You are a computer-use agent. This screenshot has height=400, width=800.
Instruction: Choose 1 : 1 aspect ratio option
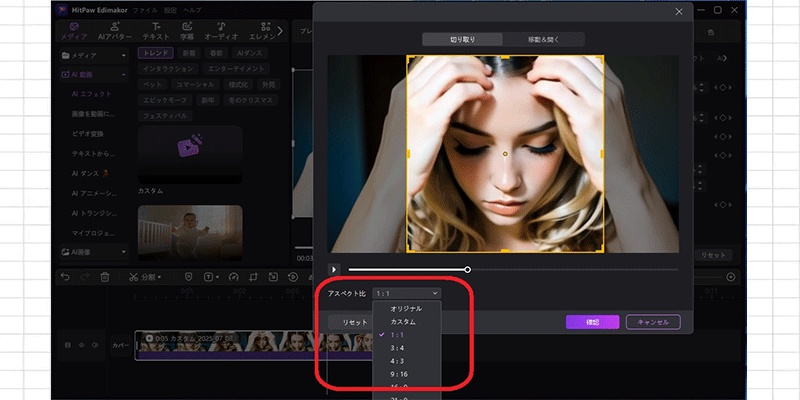tap(407, 335)
